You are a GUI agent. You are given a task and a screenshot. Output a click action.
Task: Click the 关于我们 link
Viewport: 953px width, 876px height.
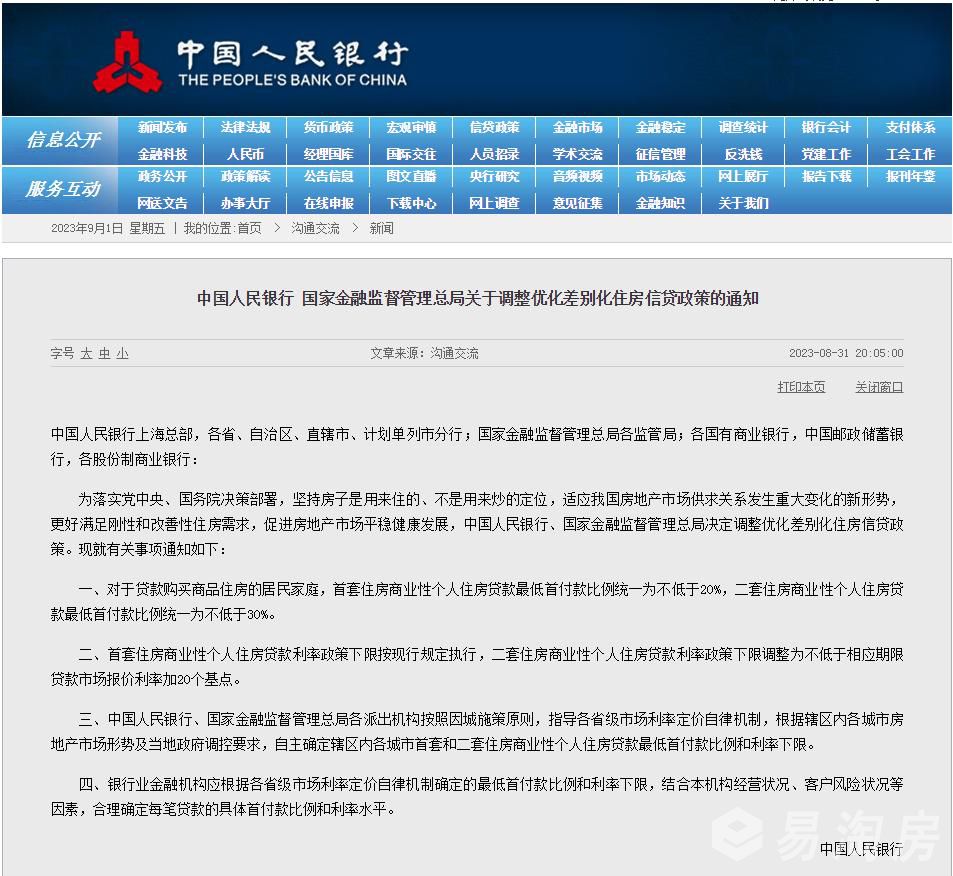(743, 203)
